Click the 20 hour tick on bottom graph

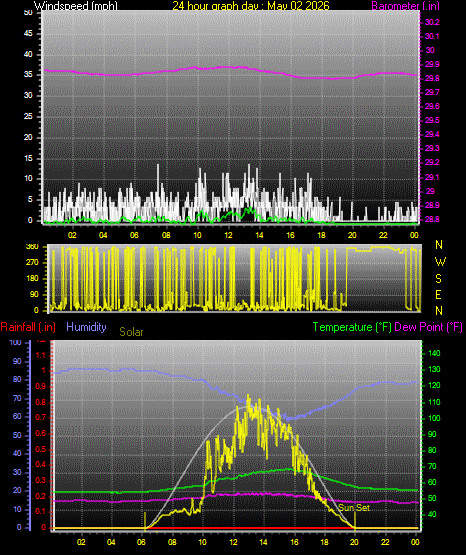[354, 542]
